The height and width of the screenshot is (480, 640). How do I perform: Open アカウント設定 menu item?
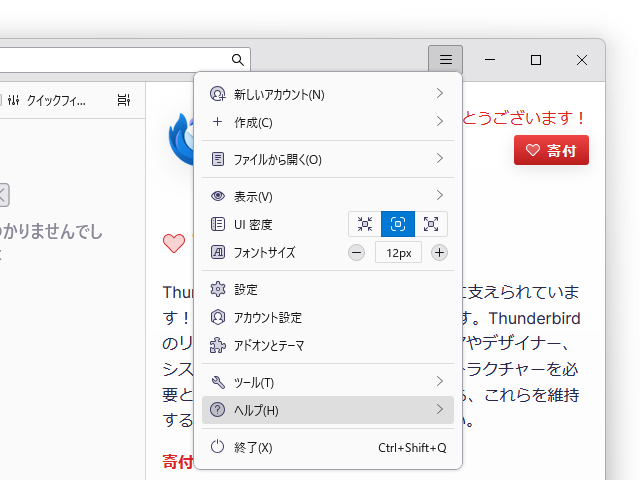328,317
